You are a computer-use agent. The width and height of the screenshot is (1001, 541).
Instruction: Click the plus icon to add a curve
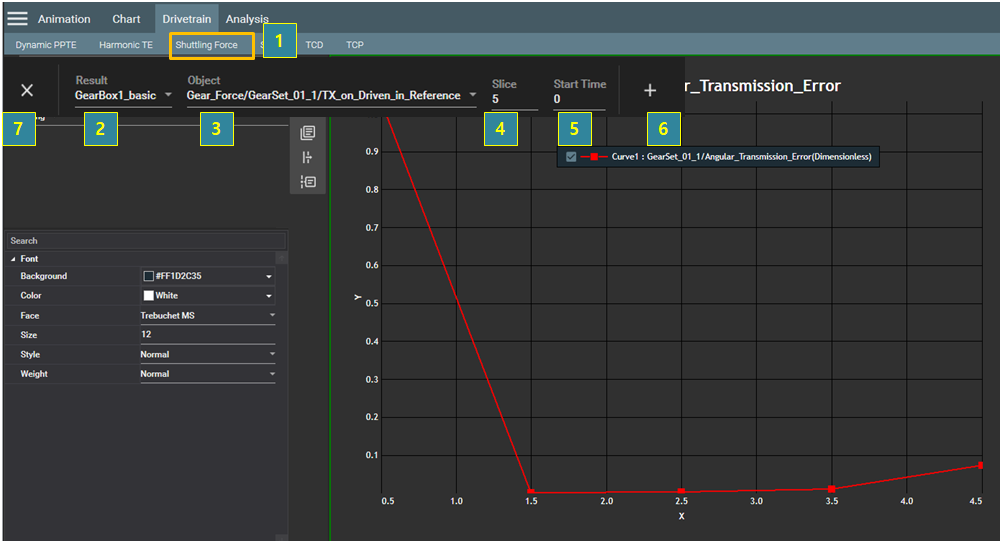(650, 91)
